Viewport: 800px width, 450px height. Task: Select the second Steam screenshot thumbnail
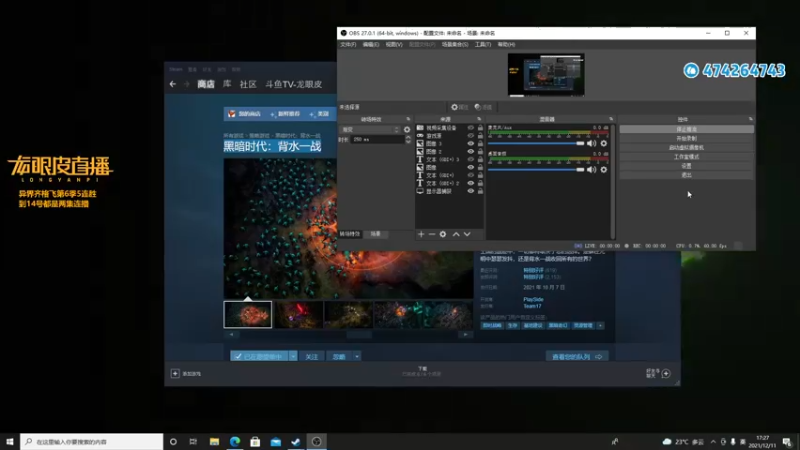pyautogui.click(x=298, y=314)
